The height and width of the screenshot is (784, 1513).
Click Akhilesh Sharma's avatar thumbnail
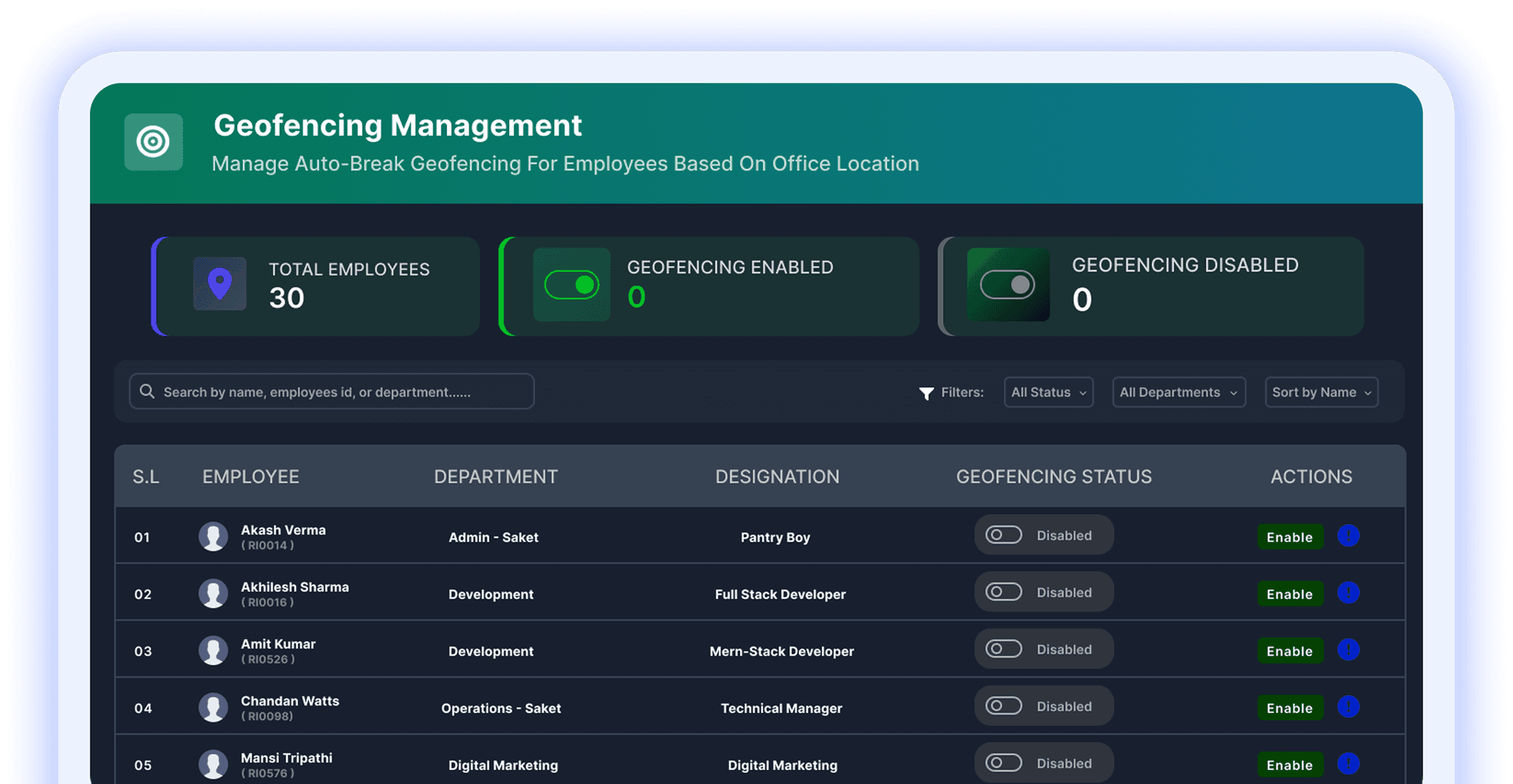(214, 593)
